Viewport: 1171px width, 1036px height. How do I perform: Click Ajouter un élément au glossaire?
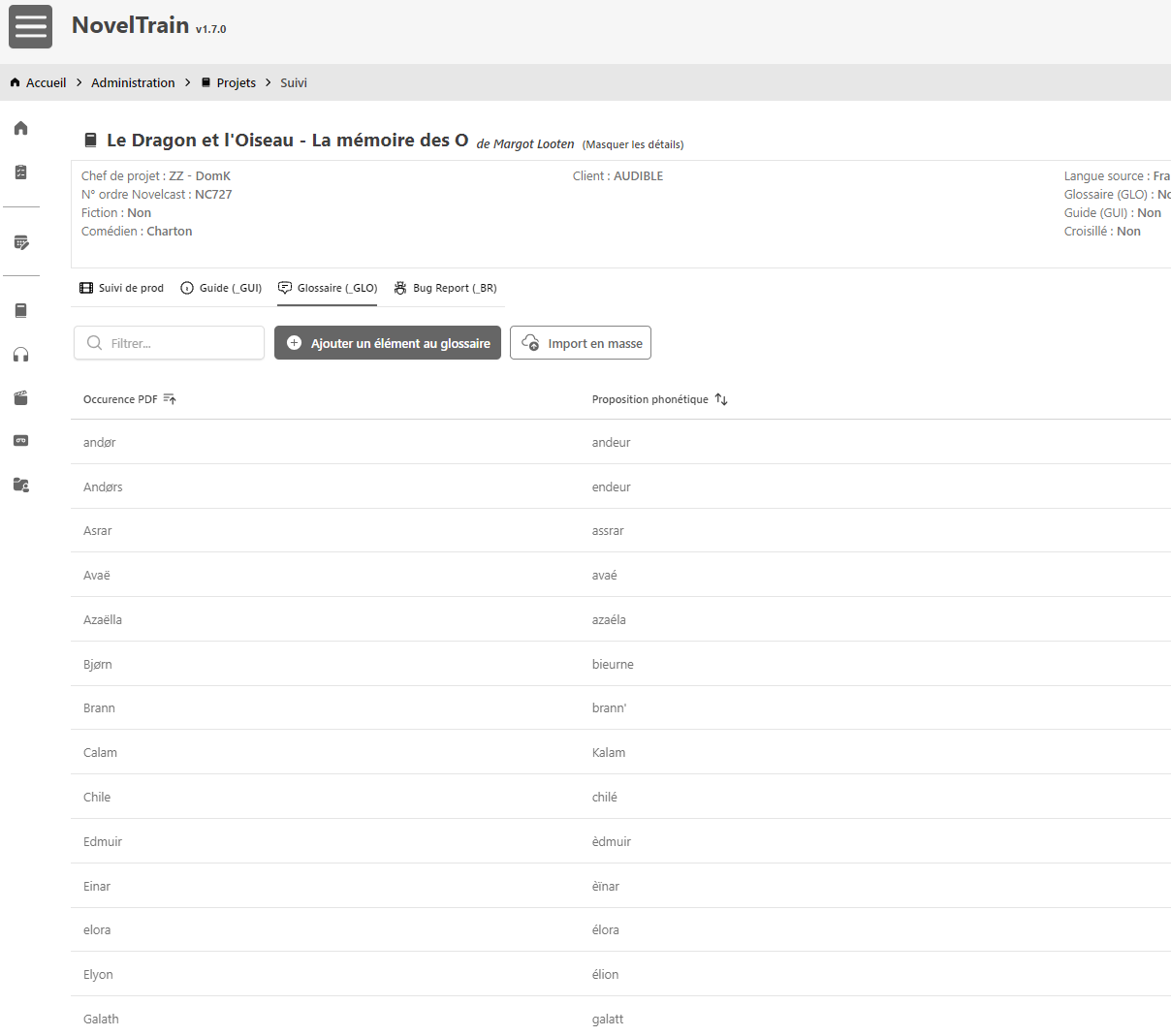click(x=388, y=343)
